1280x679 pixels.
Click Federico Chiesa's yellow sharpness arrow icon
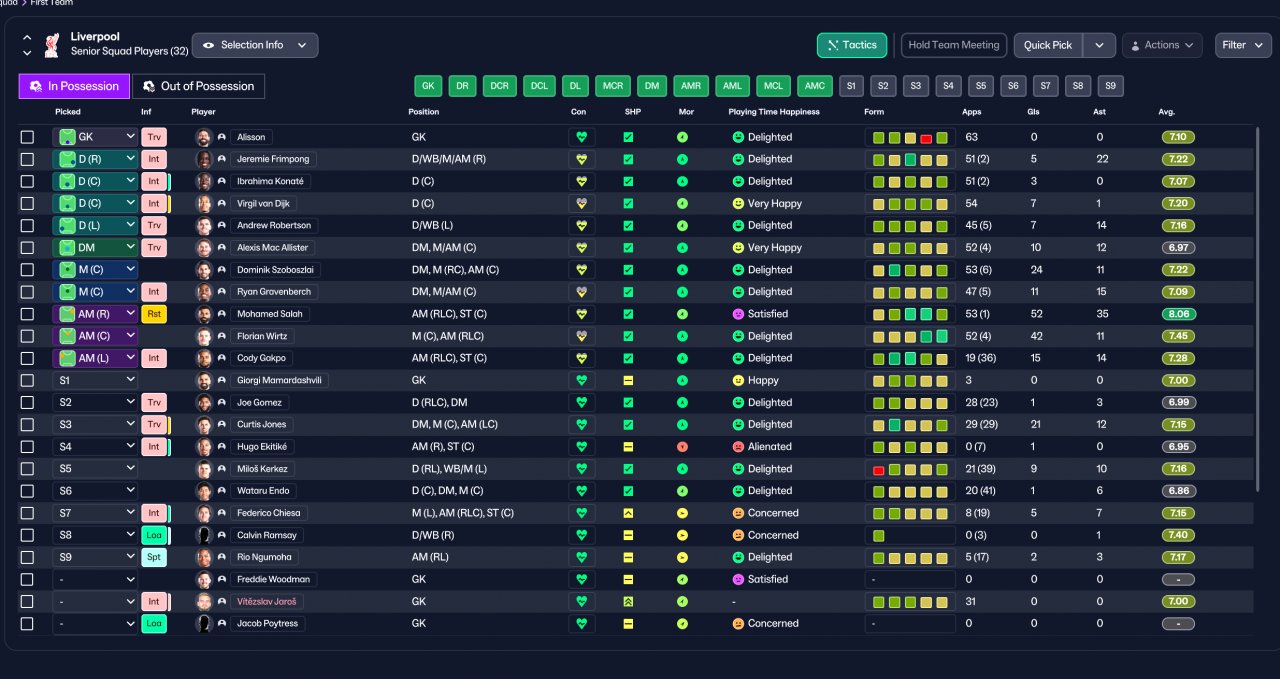(x=629, y=513)
